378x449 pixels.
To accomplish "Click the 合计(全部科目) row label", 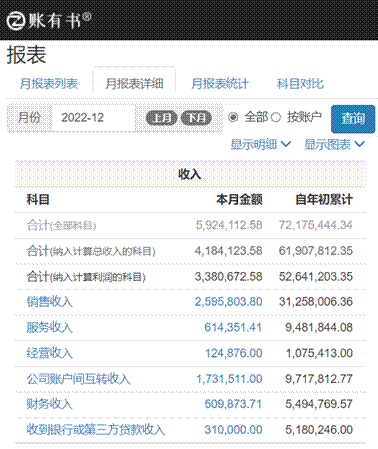I will pos(61,225).
